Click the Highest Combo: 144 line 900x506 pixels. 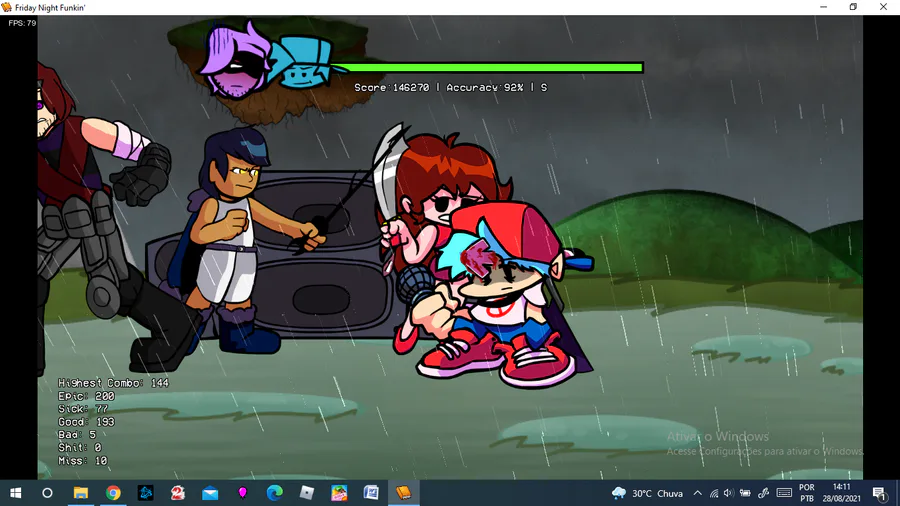click(113, 383)
